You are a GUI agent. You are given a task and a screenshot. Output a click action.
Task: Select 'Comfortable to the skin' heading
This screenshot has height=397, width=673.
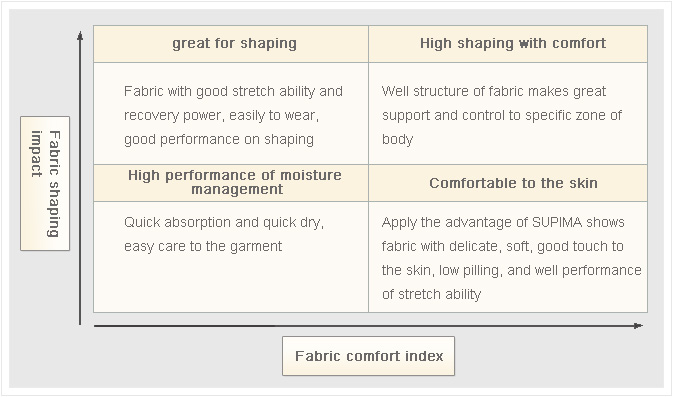tap(513, 183)
